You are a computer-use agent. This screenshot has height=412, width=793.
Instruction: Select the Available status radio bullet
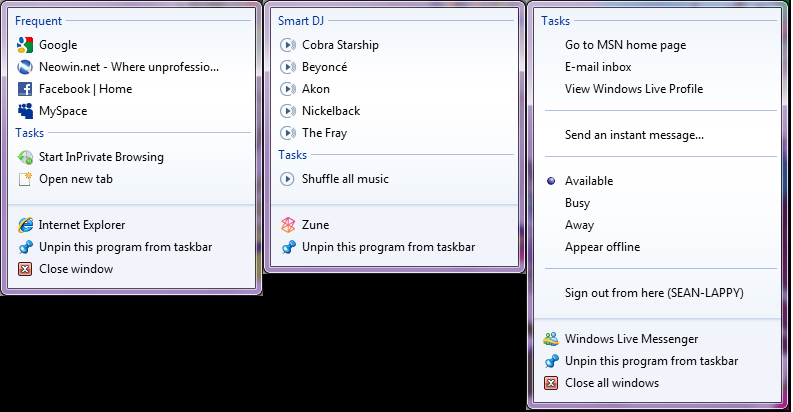coord(551,181)
